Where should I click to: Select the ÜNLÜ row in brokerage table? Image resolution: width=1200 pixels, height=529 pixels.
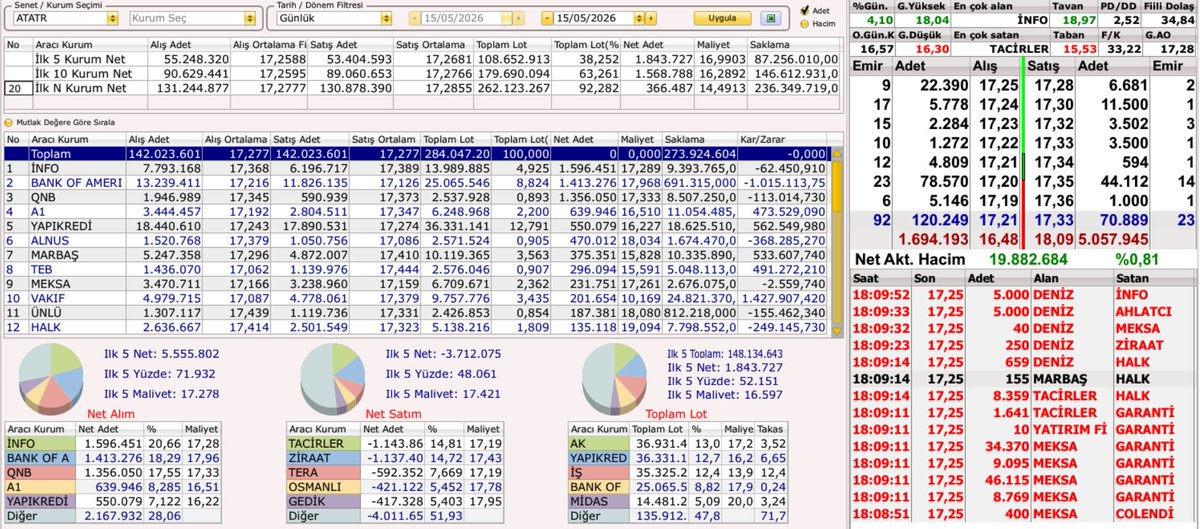(416, 312)
